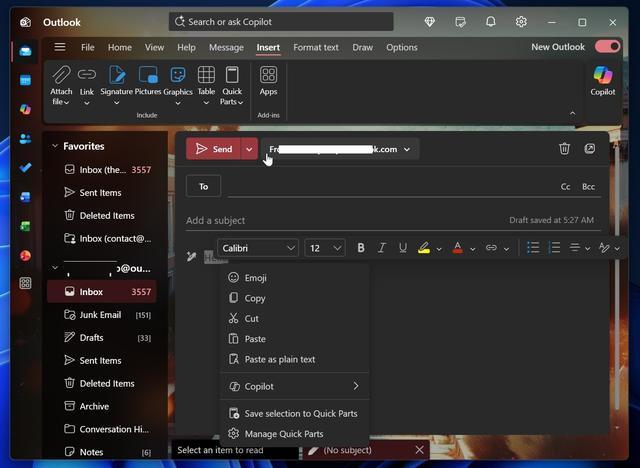This screenshot has width=640, height=468.
Task: Start a bulleted list
Action: pos(533,248)
